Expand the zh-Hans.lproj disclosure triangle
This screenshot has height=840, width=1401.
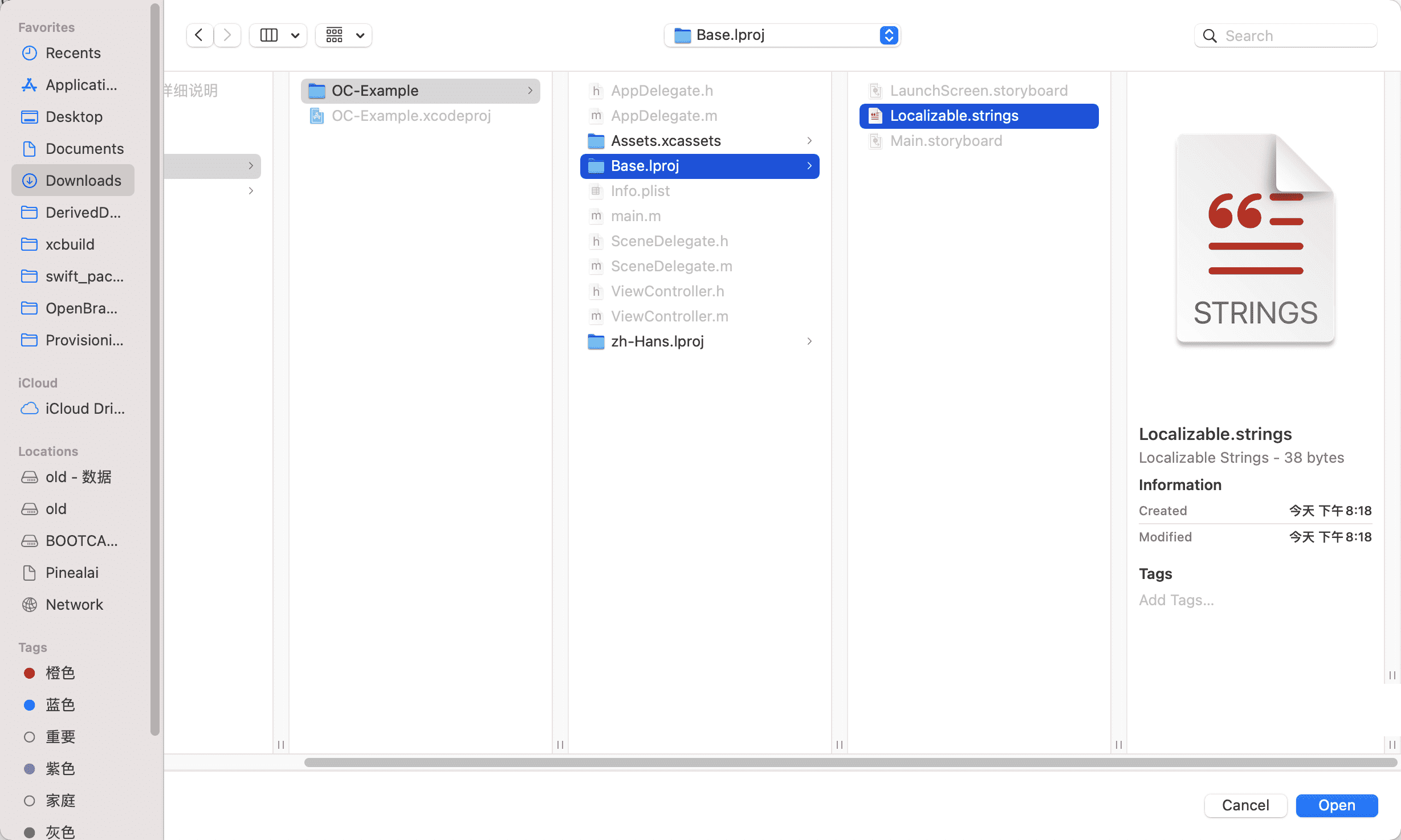coord(808,341)
